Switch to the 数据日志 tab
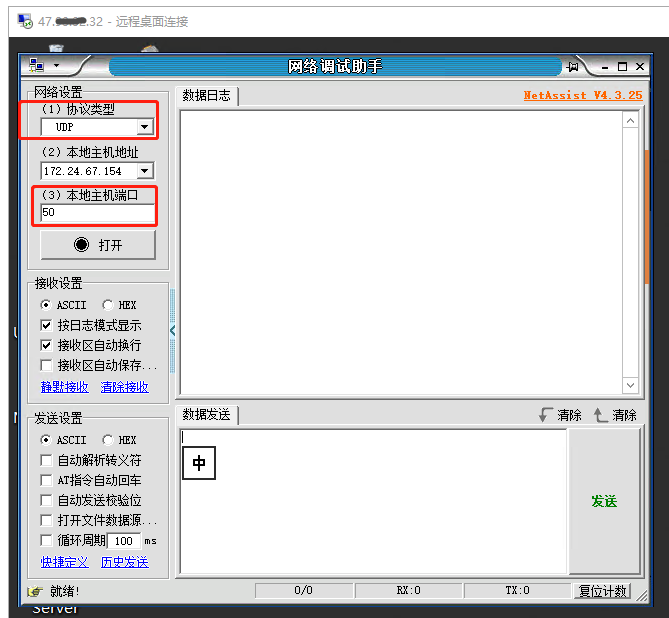 pos(207,95)
